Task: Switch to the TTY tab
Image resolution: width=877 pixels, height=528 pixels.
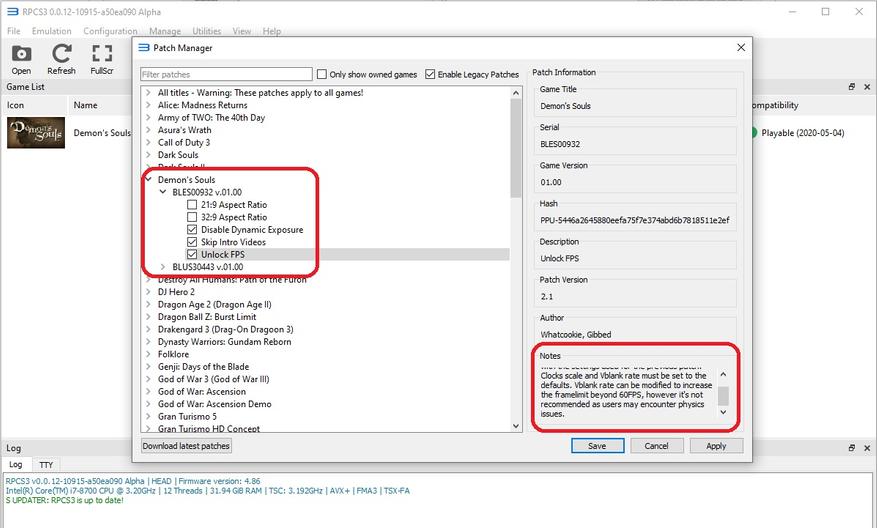Action: 46,464
